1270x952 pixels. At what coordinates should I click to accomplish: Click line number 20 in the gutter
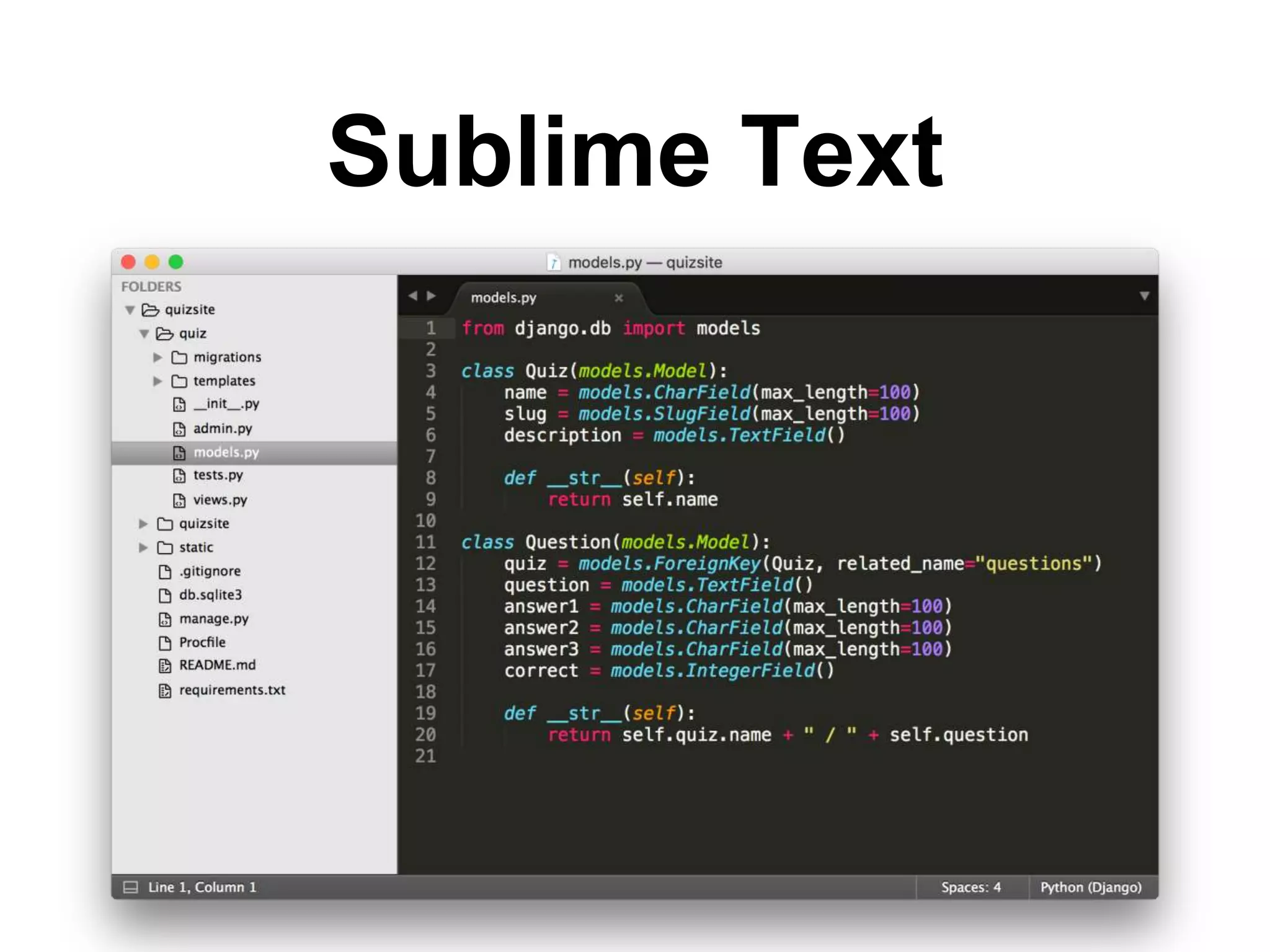[x=425, y=735]
